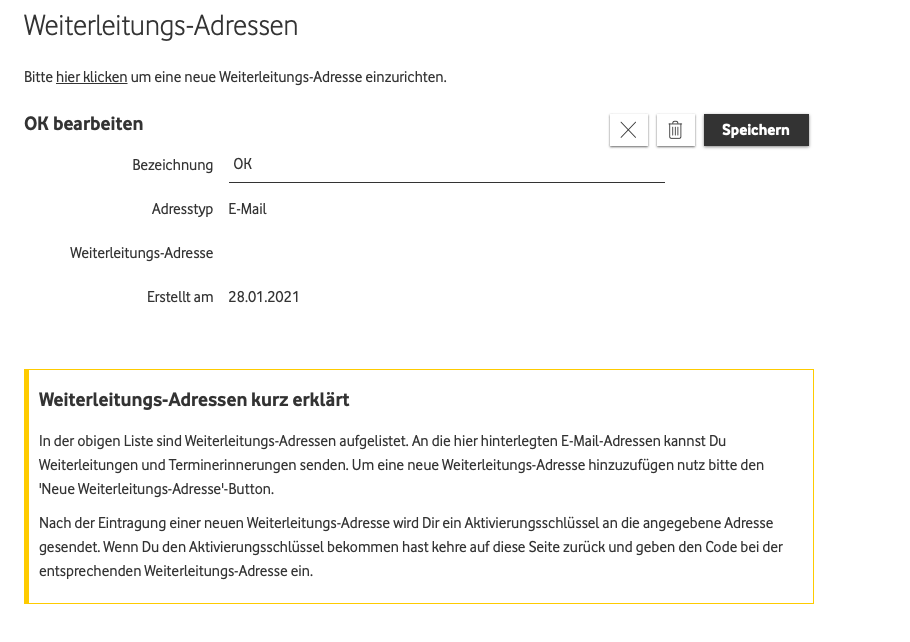Screen dimensions: 910x642
Task: Click the 'Weiterleitungs-Adressen' page title
Action: click(x=160, y=26)
